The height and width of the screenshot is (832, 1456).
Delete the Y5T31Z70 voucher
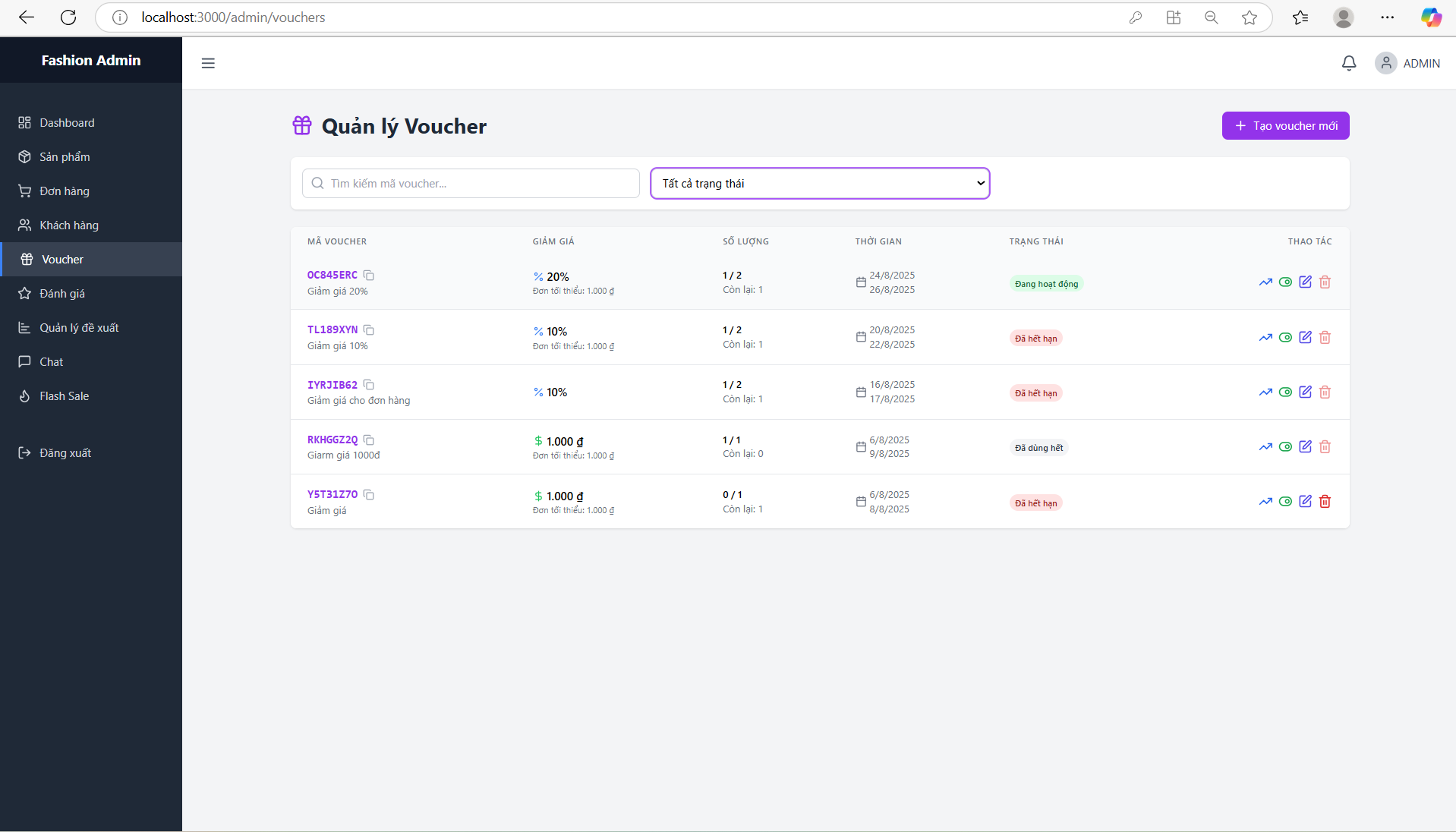[1325, 502]
